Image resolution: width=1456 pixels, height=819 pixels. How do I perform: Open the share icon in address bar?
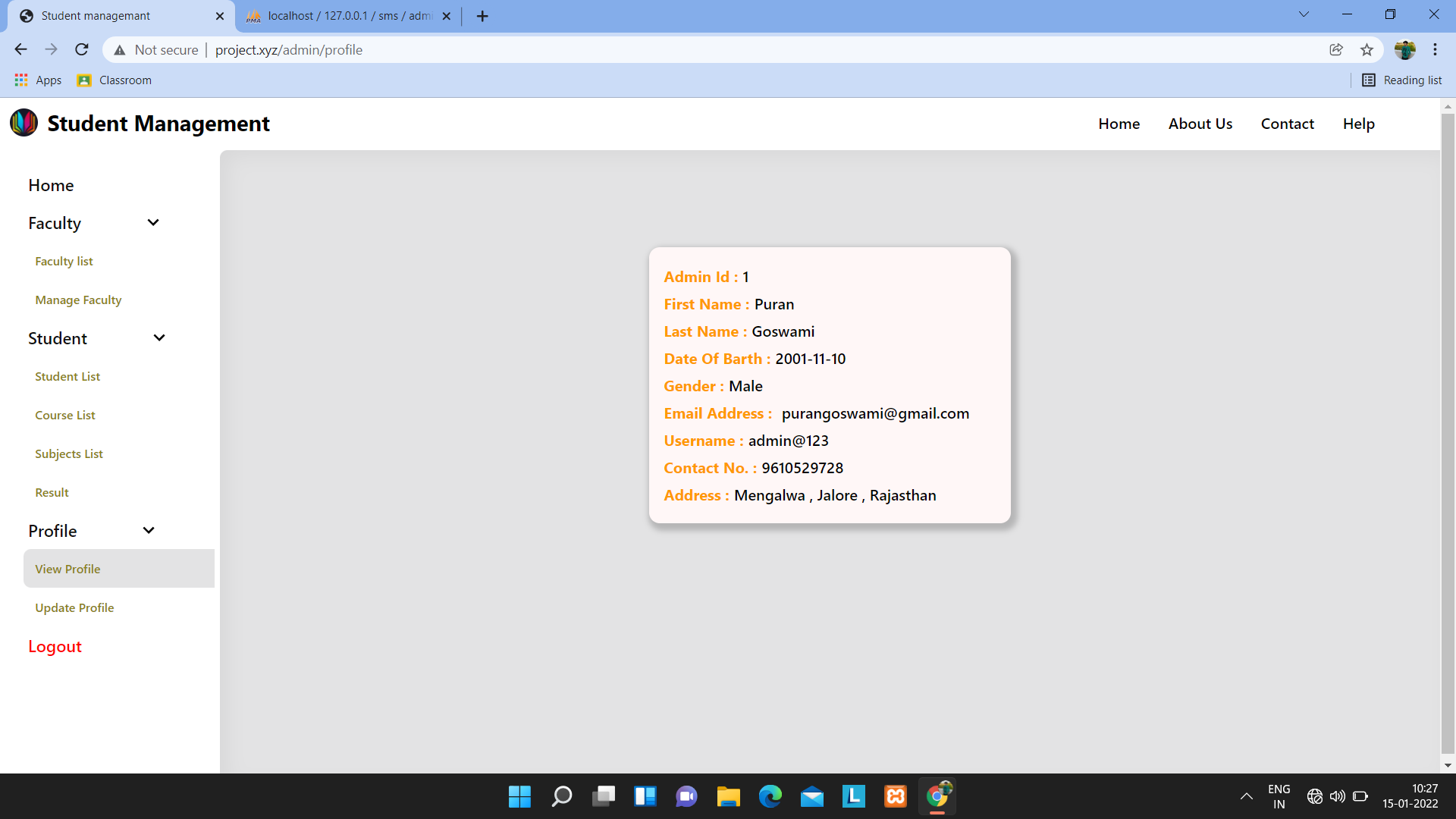click(1335, 49)
